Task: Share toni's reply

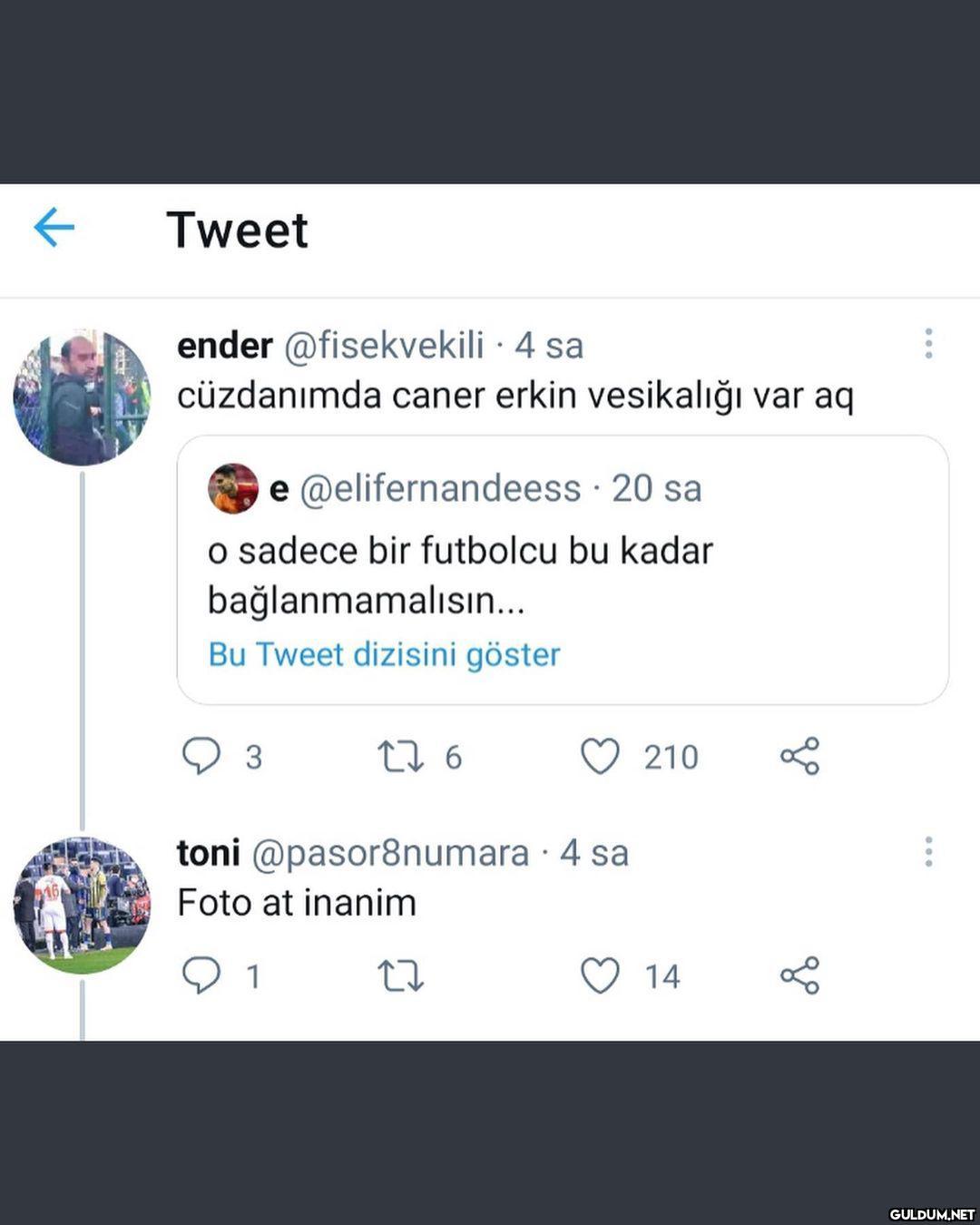Action: point(799,975)
